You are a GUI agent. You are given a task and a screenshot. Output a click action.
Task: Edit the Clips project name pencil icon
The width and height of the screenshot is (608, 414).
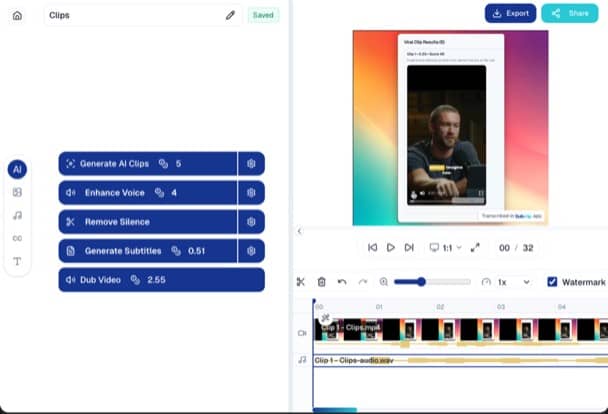tap(230, 15)
